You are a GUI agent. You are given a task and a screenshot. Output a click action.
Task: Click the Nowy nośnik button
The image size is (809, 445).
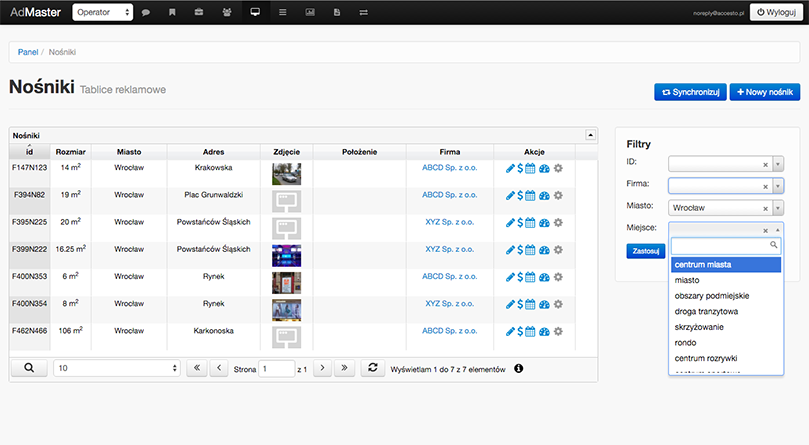pos(765,92)
